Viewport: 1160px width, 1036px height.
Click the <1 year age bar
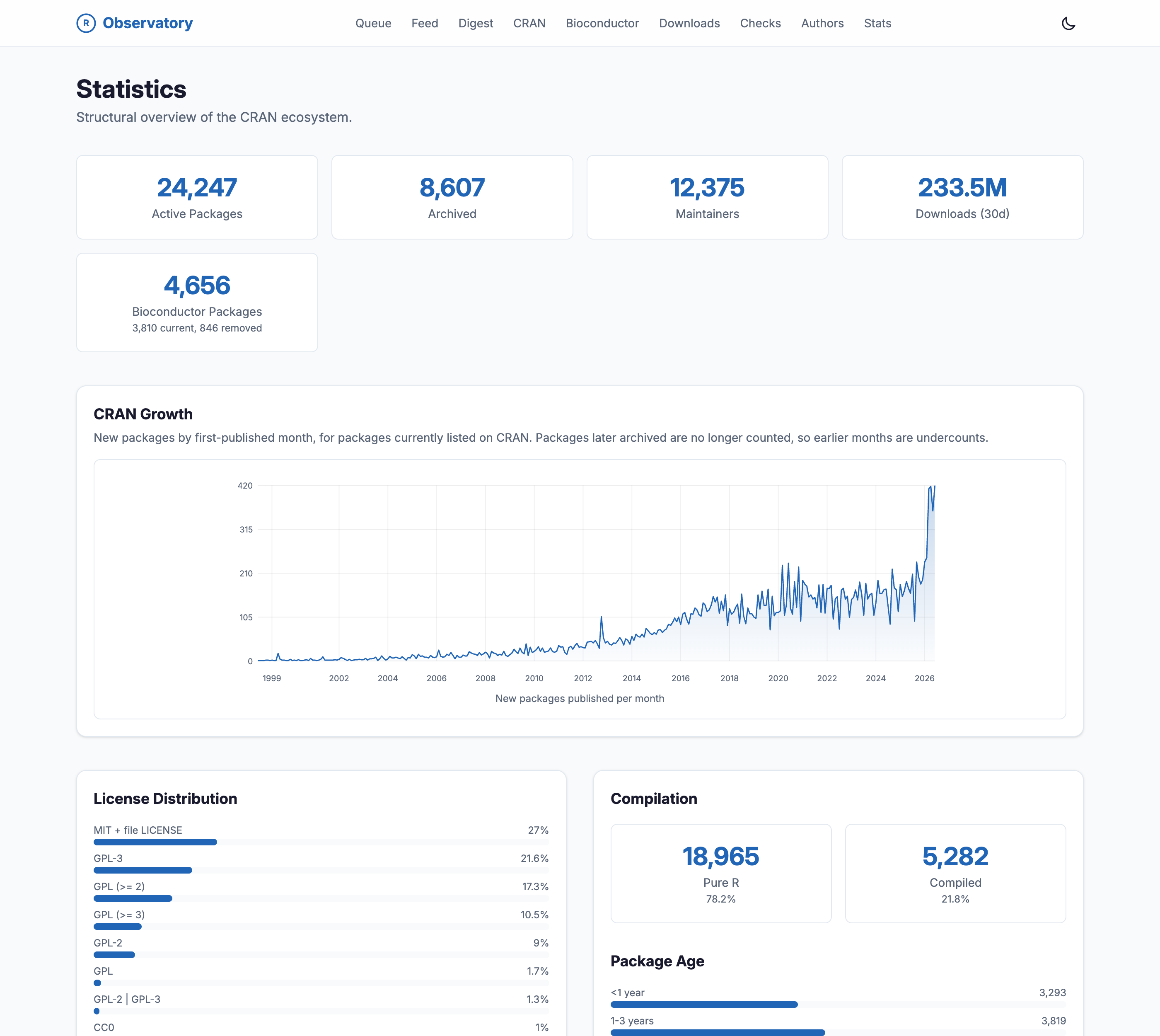(838, 1005)
